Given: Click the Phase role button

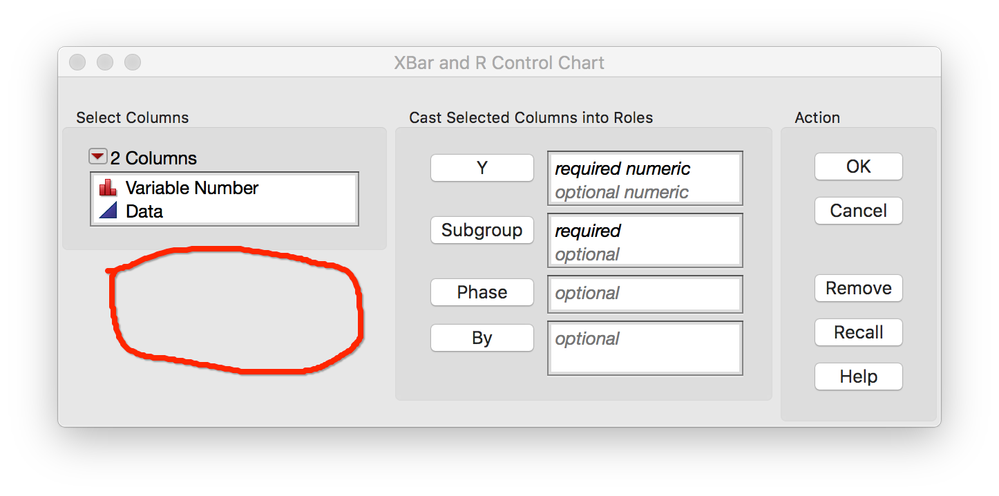Looking at the screenshot, I should (x=482, y=292).
